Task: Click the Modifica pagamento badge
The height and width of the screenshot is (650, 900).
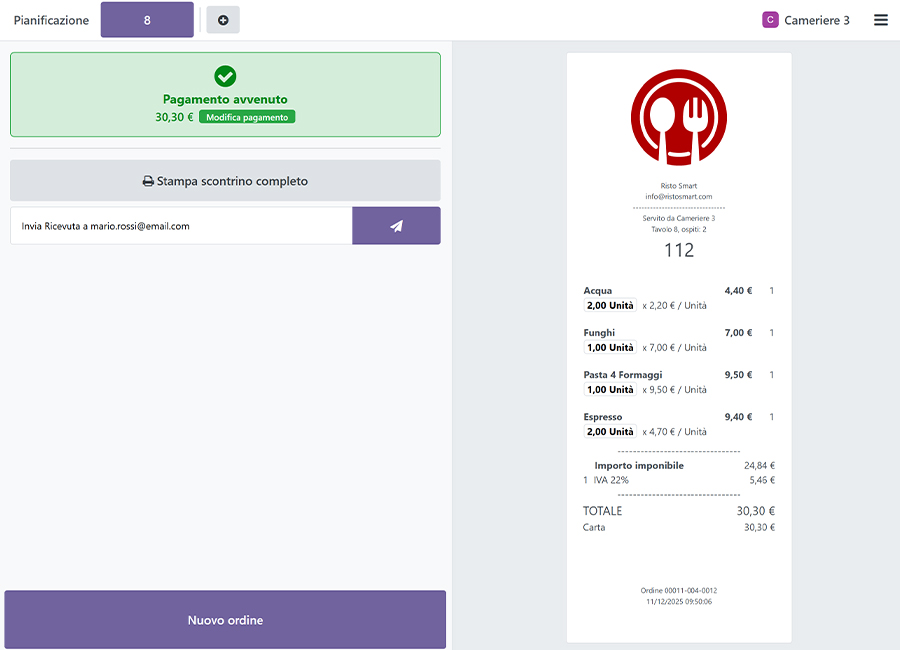Action: click(x=247, y=117)
